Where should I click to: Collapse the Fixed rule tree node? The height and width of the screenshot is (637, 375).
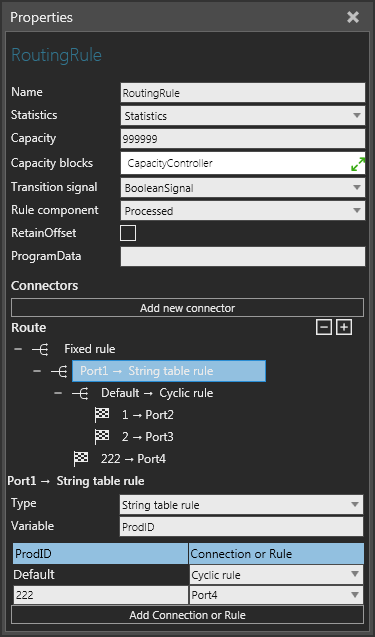[18, 349]
